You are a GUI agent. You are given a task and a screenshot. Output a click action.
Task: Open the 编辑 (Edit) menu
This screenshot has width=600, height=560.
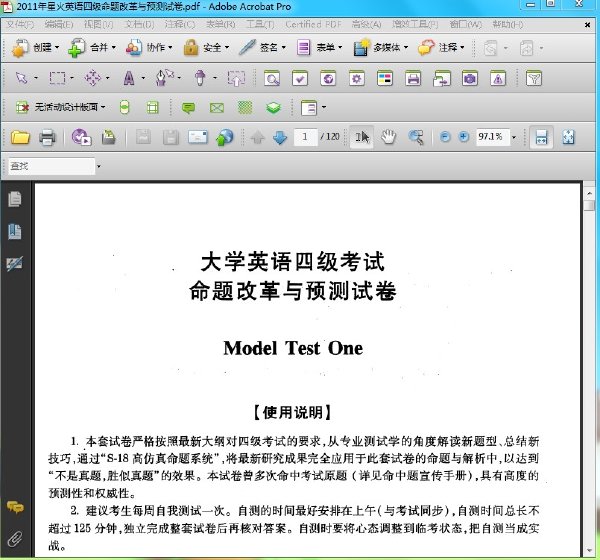click(x=59, y=24)
